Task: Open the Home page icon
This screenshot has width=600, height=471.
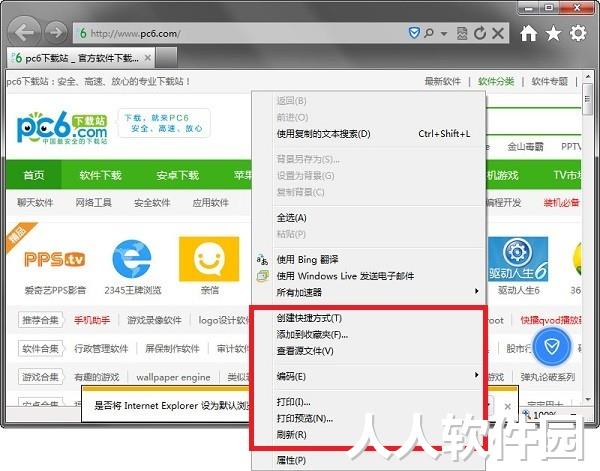Action: [x=528, y=33]
